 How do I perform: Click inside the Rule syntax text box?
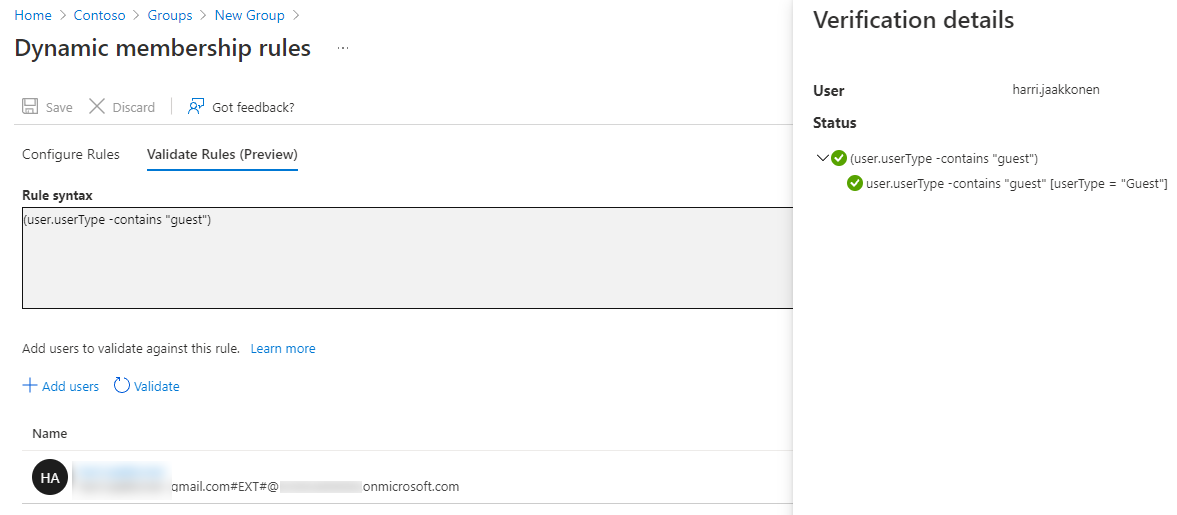[400, 260]
